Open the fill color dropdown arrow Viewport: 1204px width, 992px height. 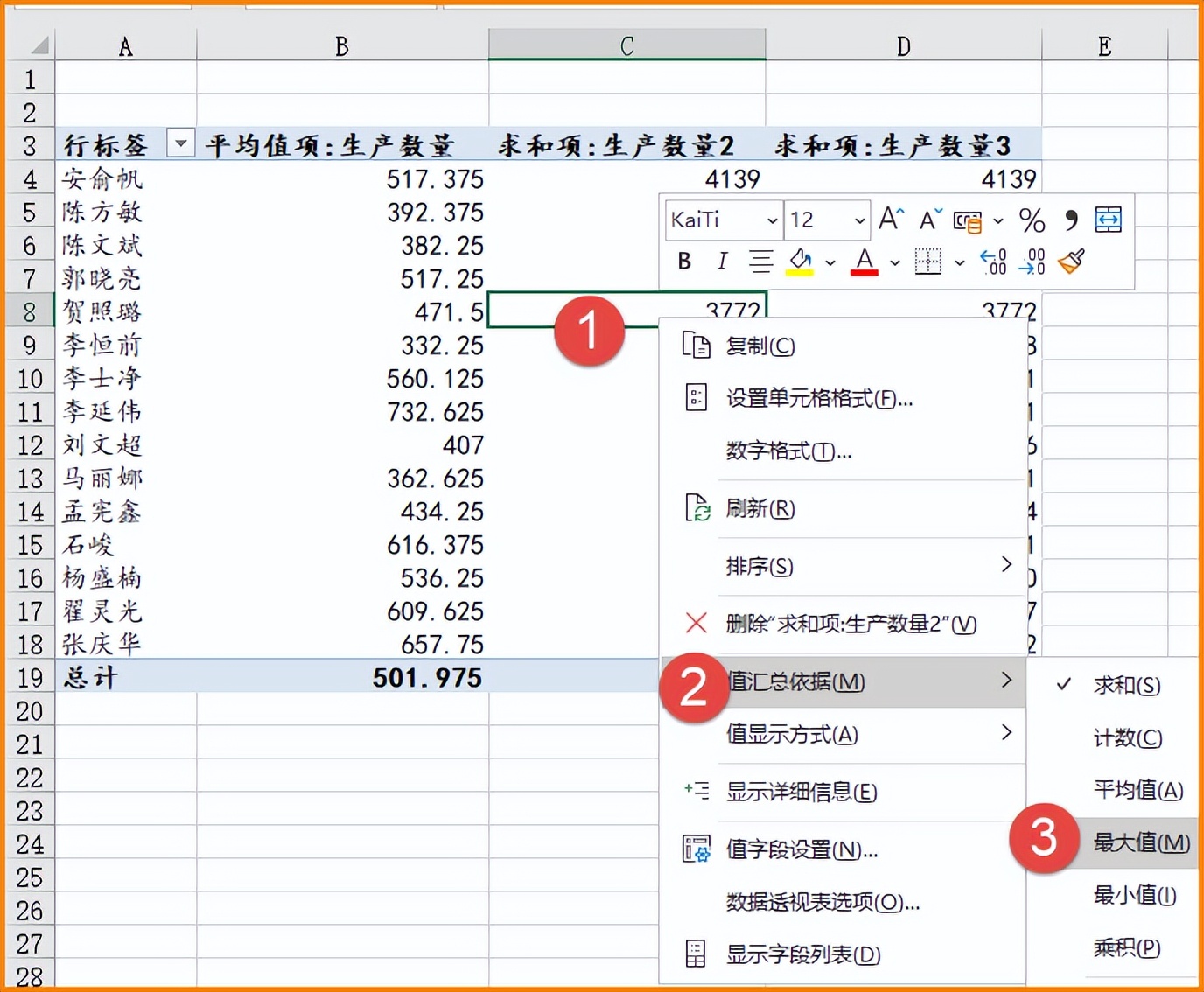click(829, 263)
